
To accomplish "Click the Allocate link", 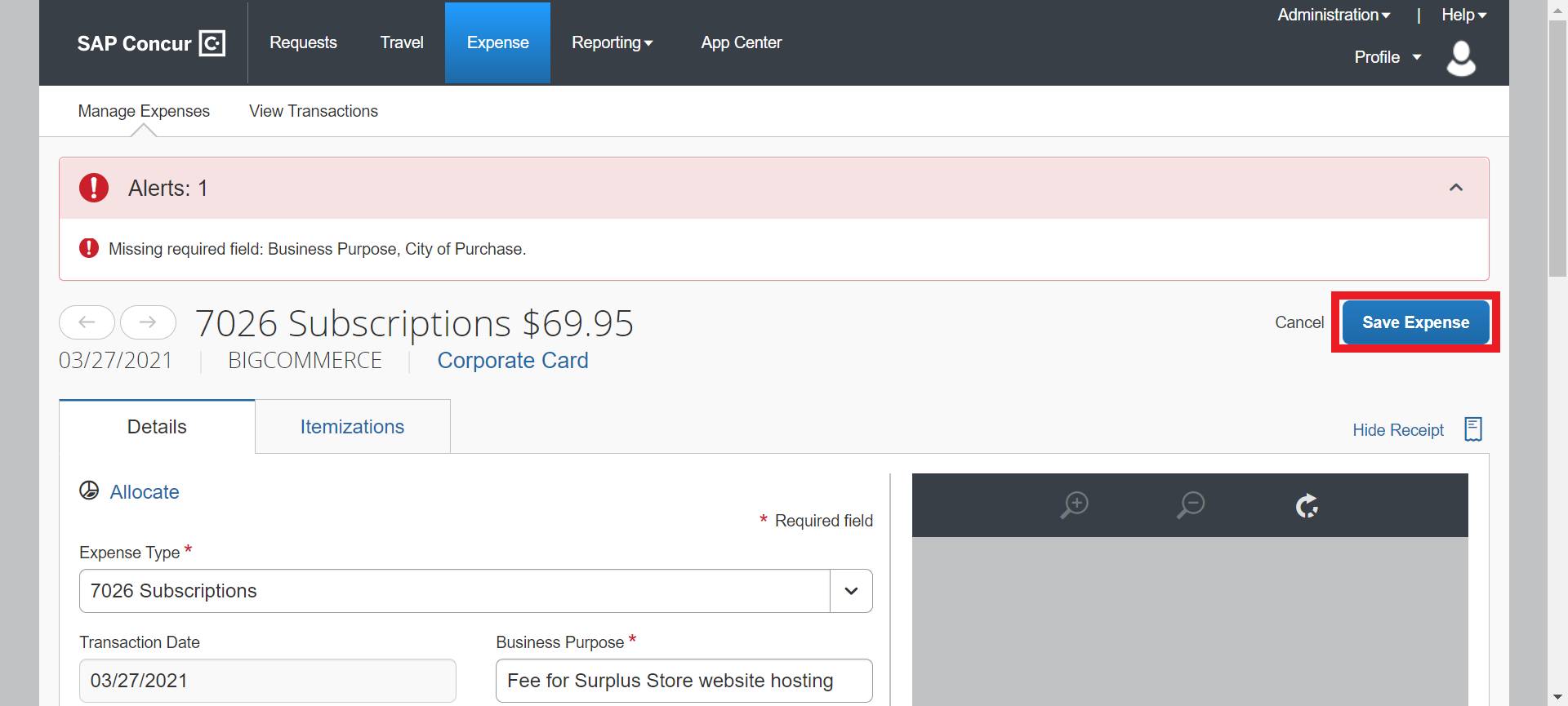I will (145, 492).
